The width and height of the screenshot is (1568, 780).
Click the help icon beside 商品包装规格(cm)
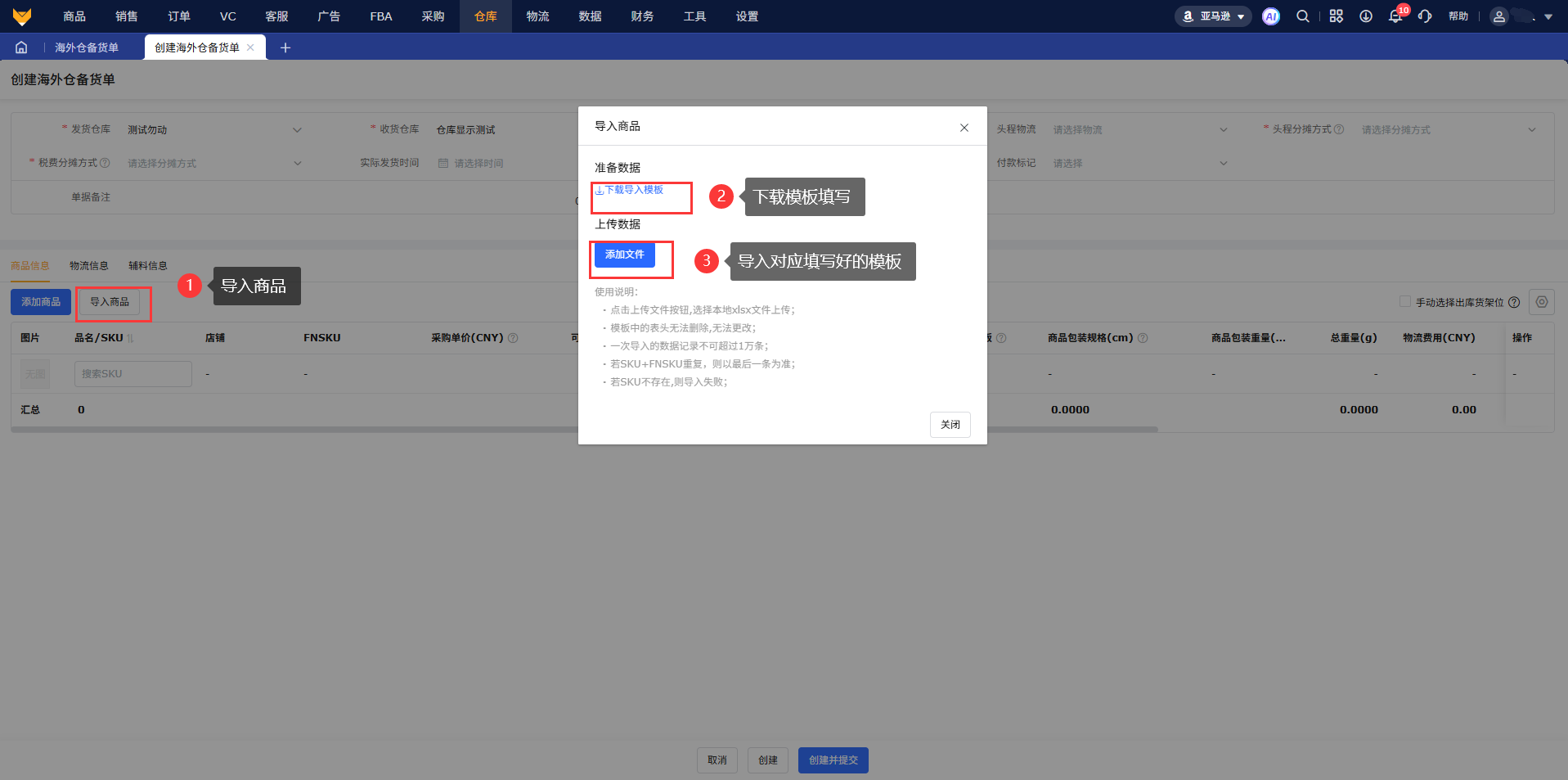[1143, 338]
